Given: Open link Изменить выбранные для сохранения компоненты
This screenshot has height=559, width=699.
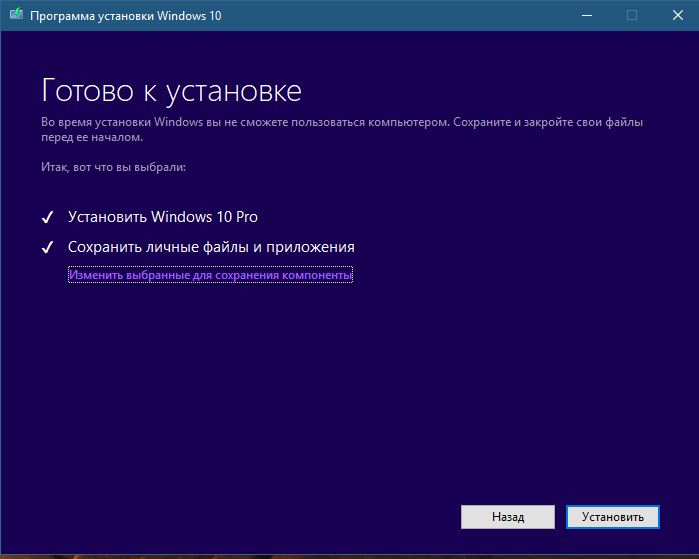Looking at the screenshot, I should (x=210, y=275).
